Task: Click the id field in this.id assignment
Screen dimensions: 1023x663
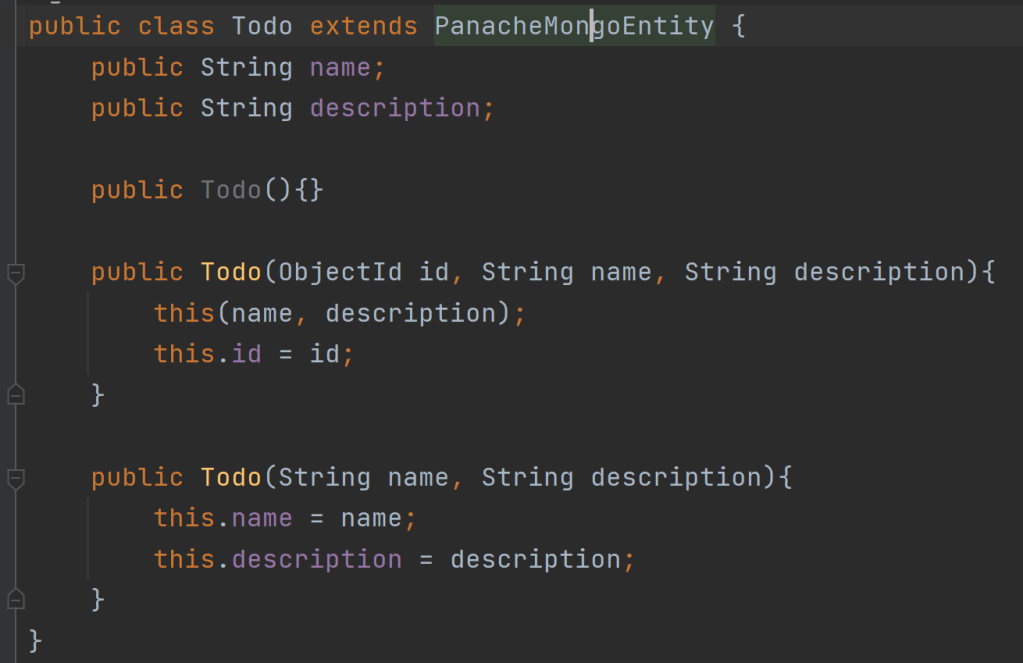Action: coord(246,354)
